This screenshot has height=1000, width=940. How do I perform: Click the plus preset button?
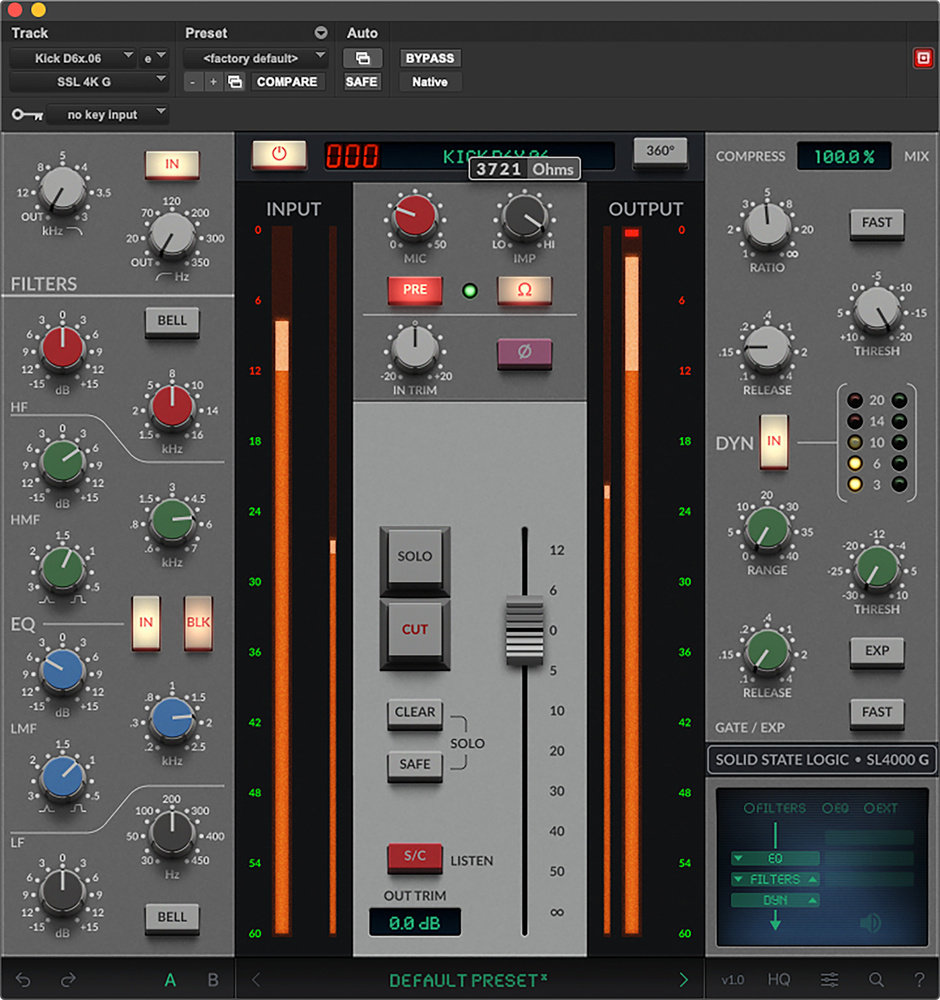click(213, 82)
